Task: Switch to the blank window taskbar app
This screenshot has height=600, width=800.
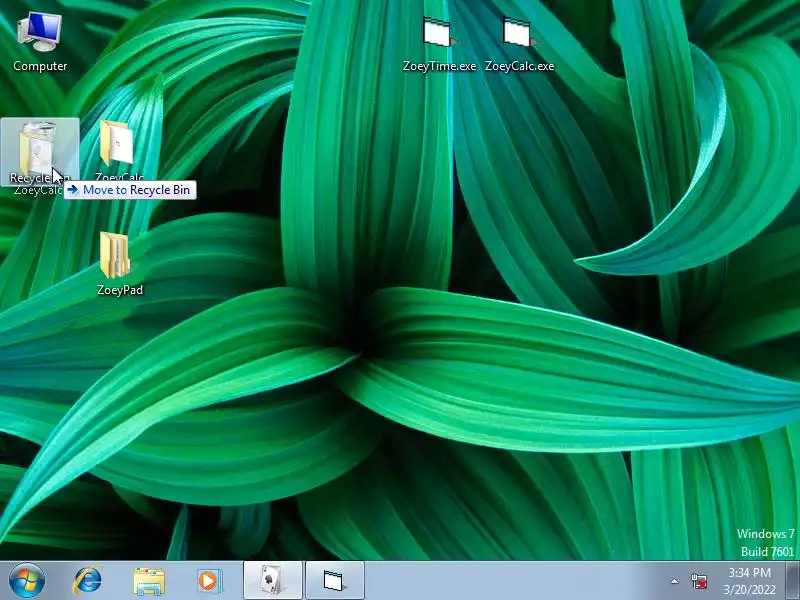Action: [x=335, y=581]
